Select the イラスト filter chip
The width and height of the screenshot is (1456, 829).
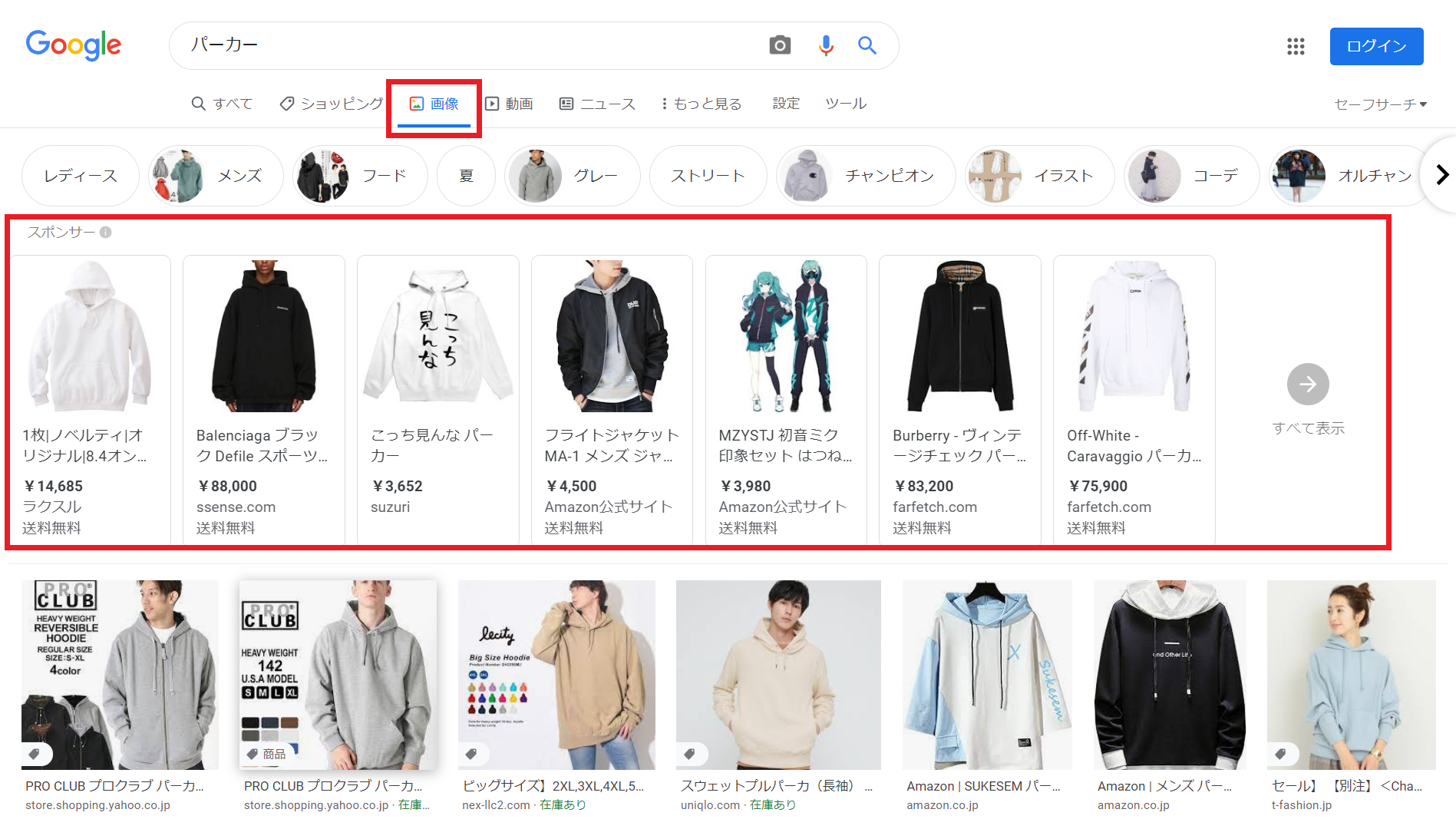1040,176
